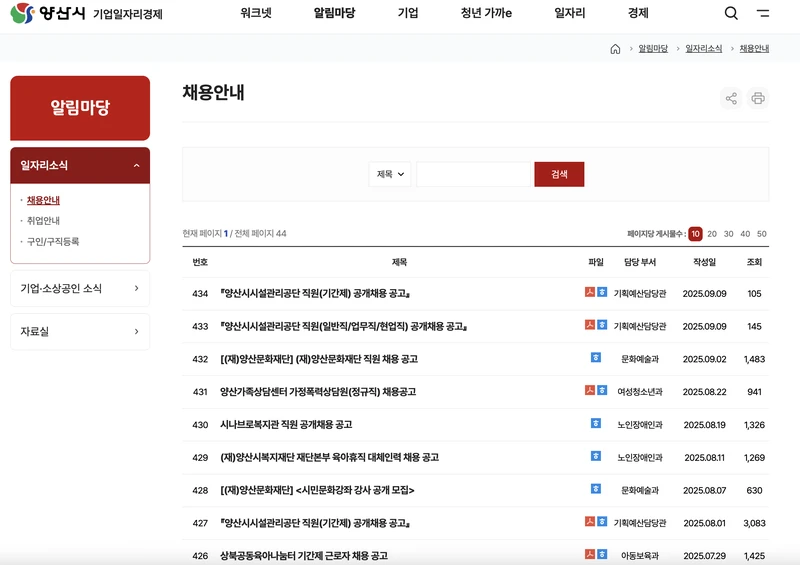Click the 기업일자리경제 site title text

128,14
